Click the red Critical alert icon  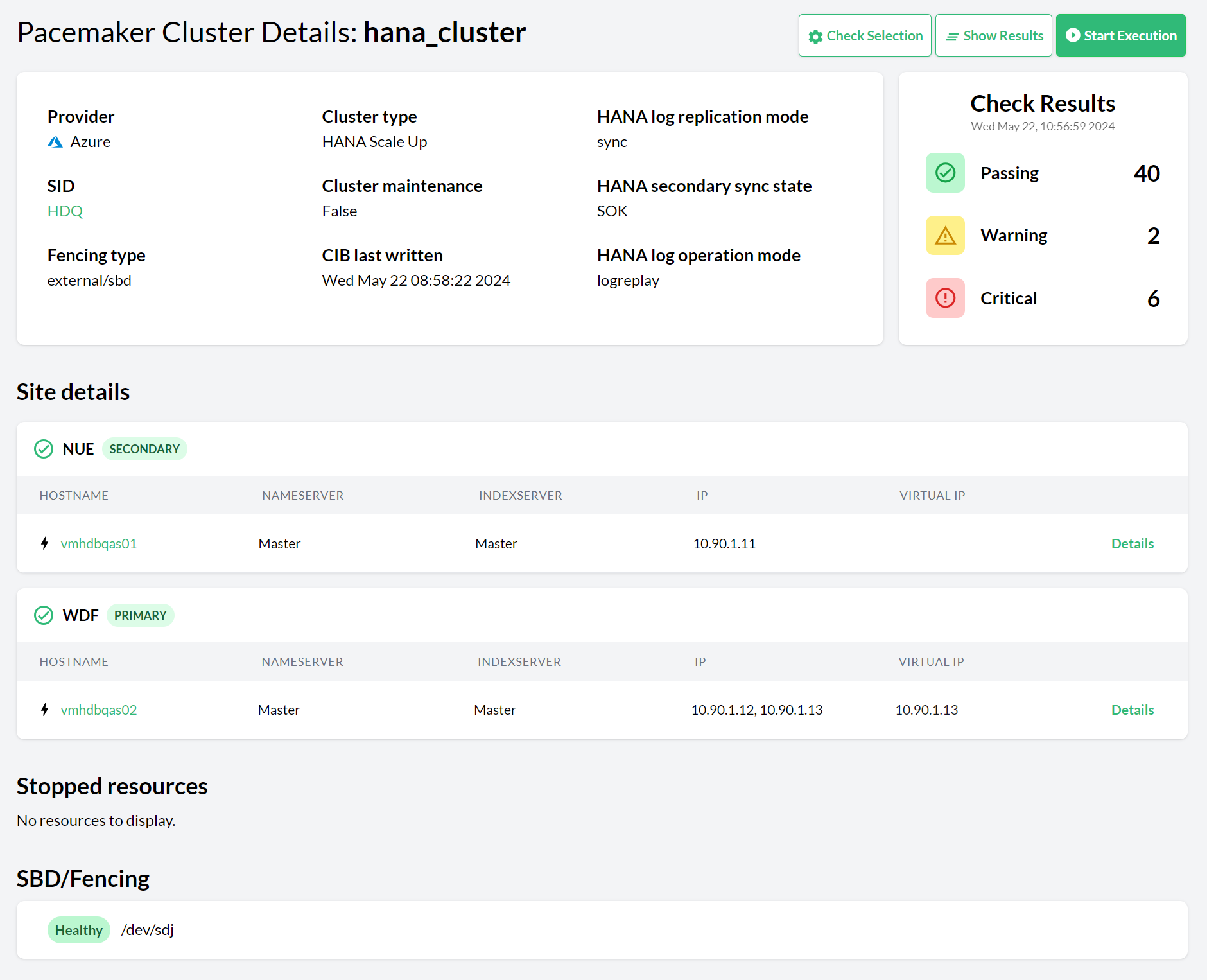point(945,298)
